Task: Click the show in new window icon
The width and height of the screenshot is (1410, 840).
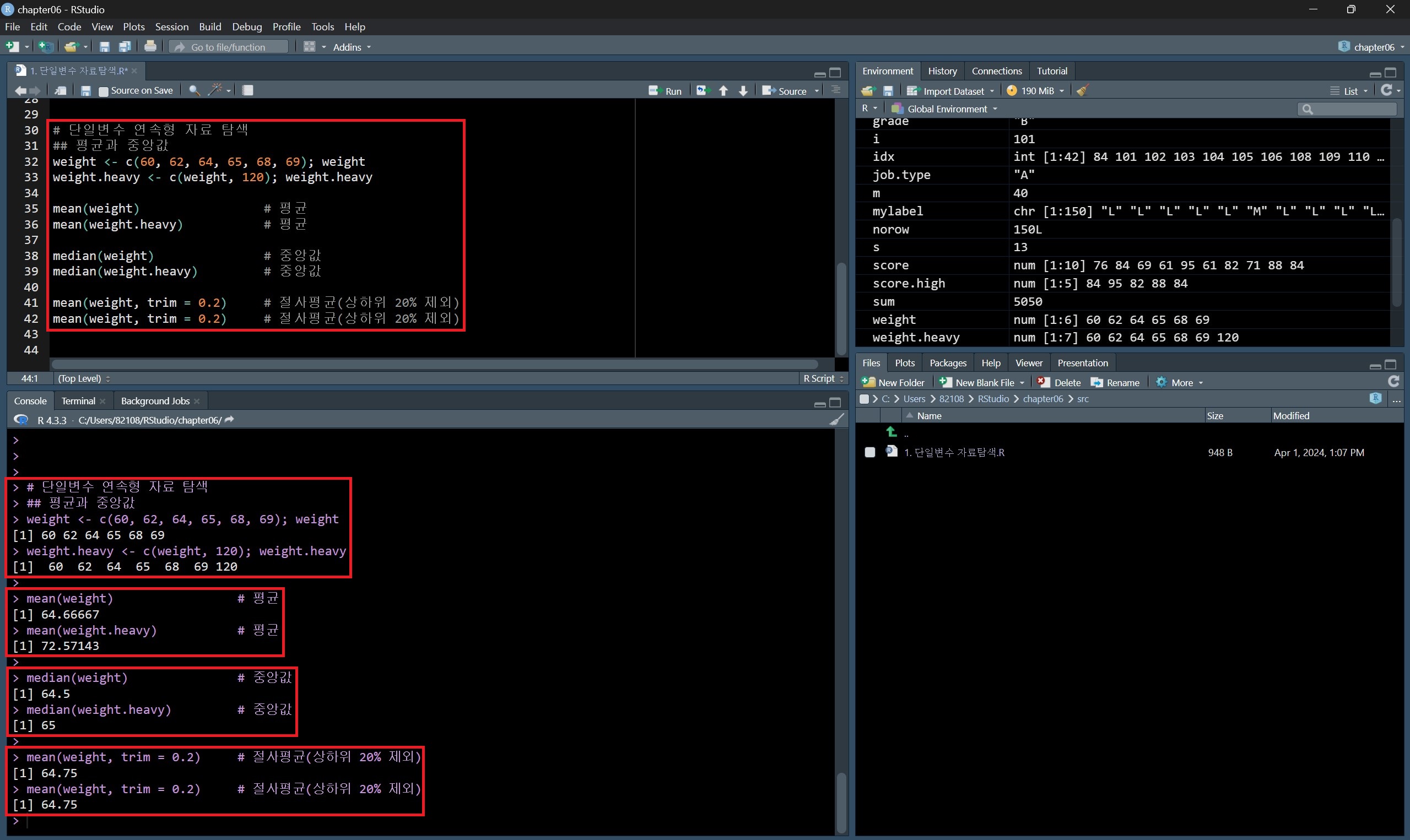Action: [x=61, y=90]
